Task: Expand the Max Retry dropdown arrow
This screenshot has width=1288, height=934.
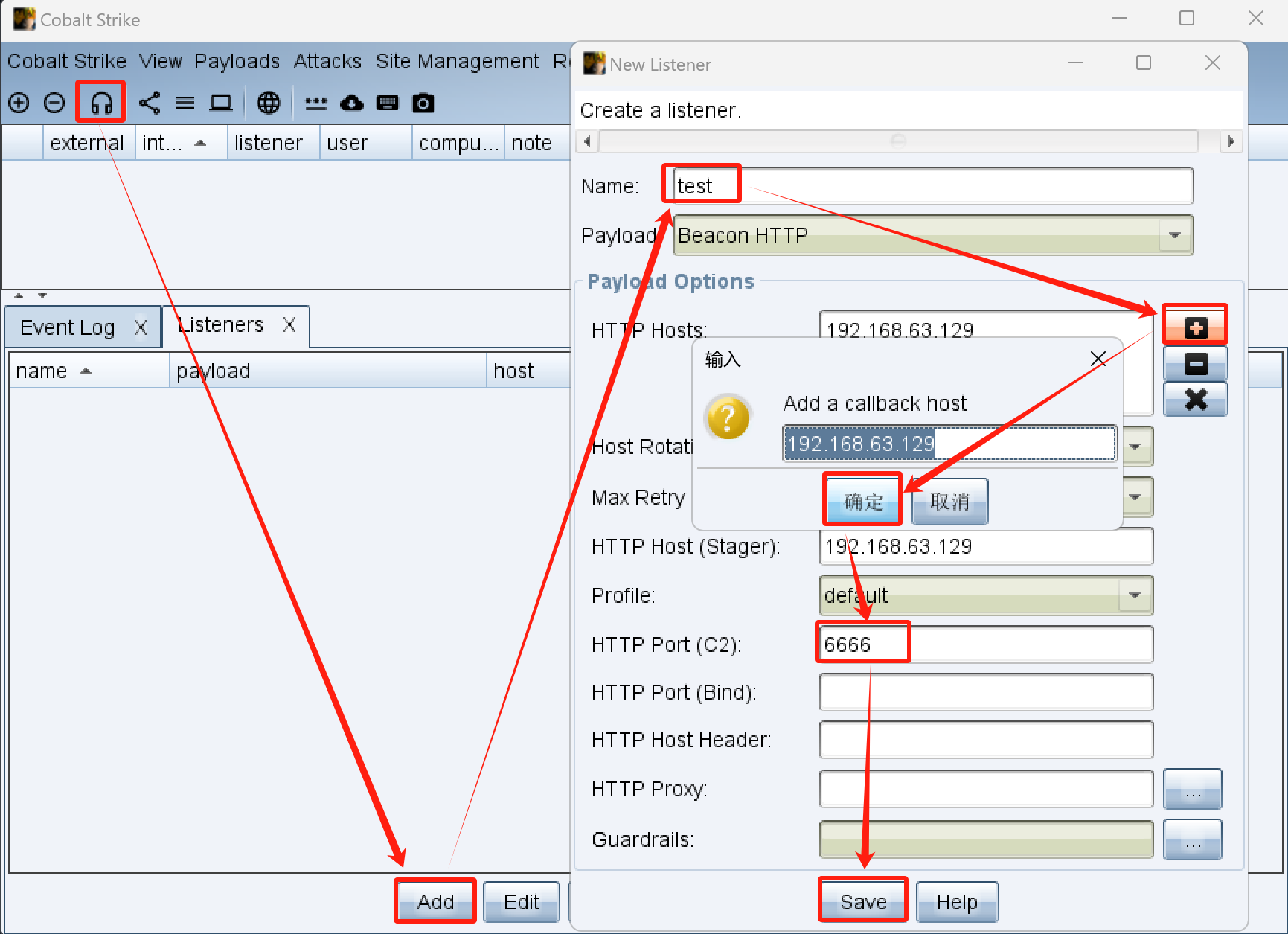Action: coord(1135,496)
